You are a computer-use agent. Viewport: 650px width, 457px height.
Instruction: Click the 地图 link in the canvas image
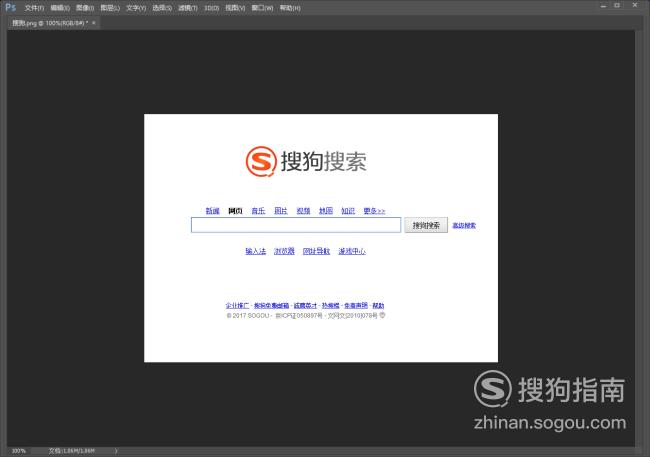pyautogui.click(x=326, y=211)
